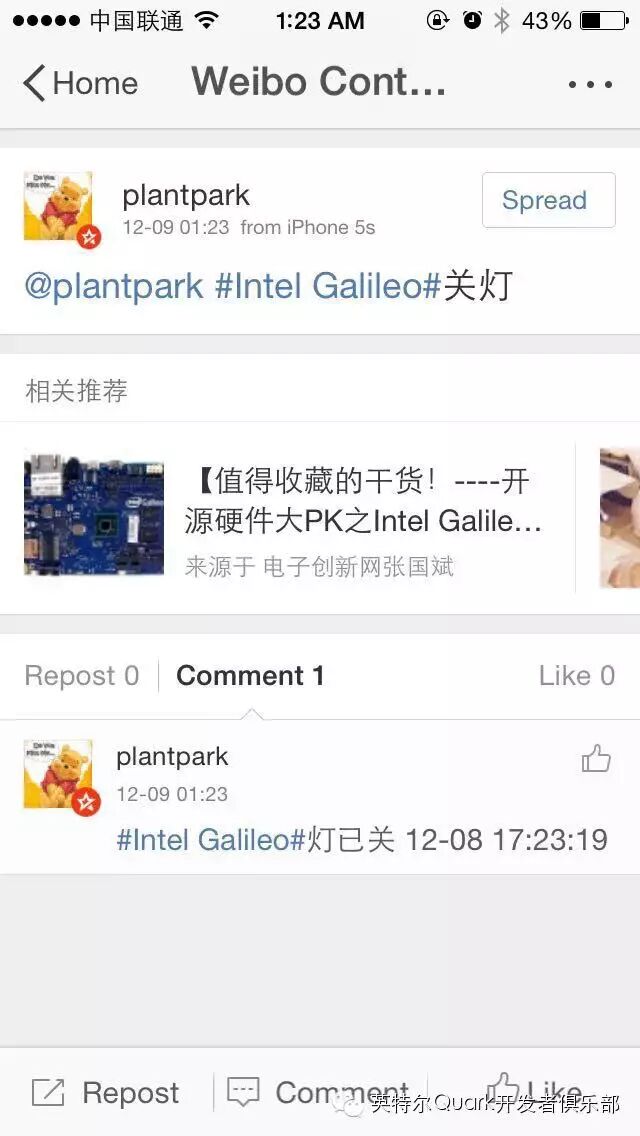Tap the Comment speech bubble icon
This screenshot has width=640, height=1136.
point(243,1092)
